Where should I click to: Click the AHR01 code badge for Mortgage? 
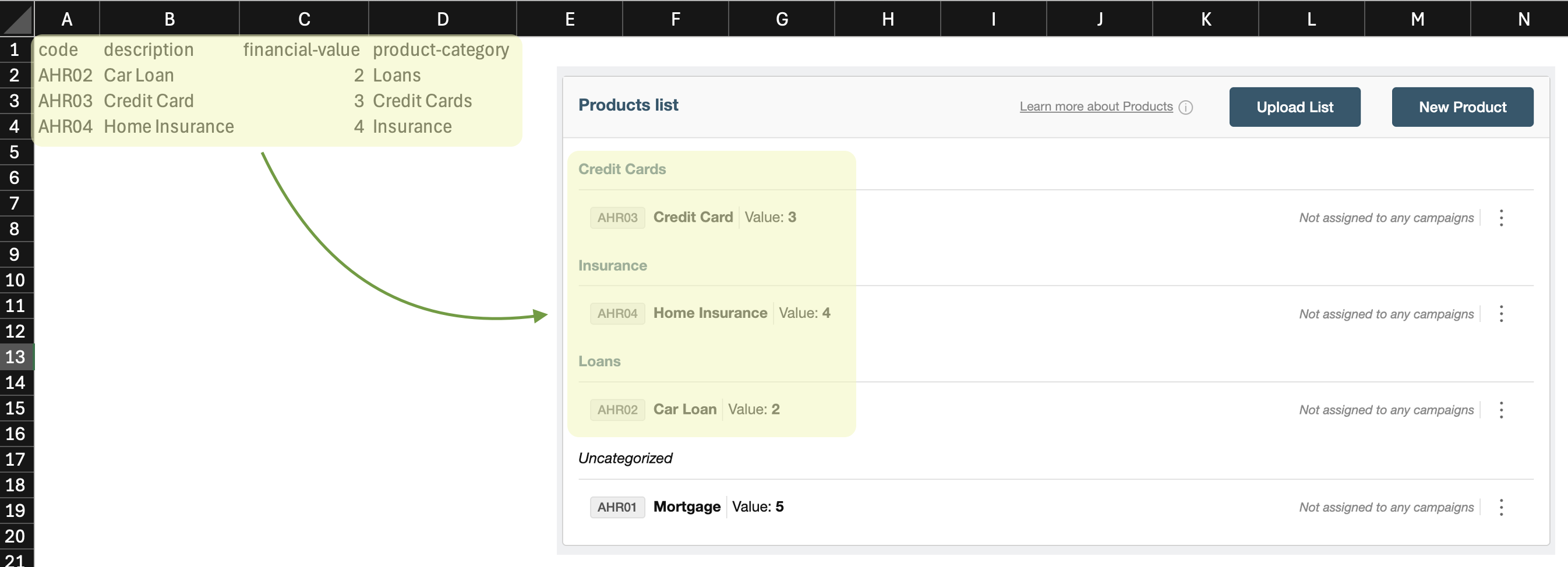coord(617,507)
